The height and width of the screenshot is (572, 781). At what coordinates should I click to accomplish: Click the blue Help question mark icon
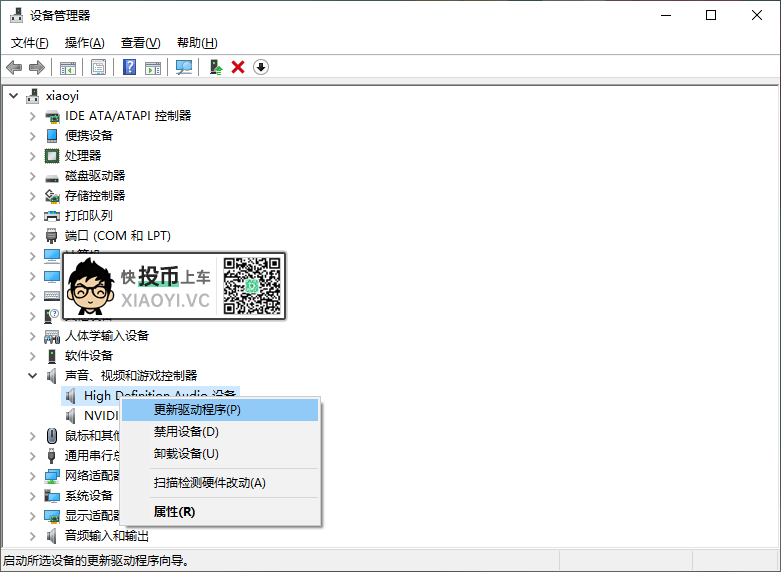(x=130, y=67)
